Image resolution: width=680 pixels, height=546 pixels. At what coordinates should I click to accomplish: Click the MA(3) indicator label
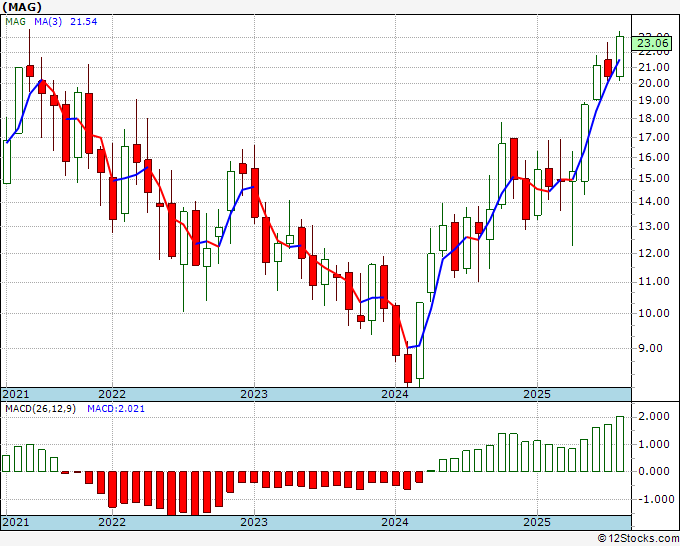pos(48,21)
